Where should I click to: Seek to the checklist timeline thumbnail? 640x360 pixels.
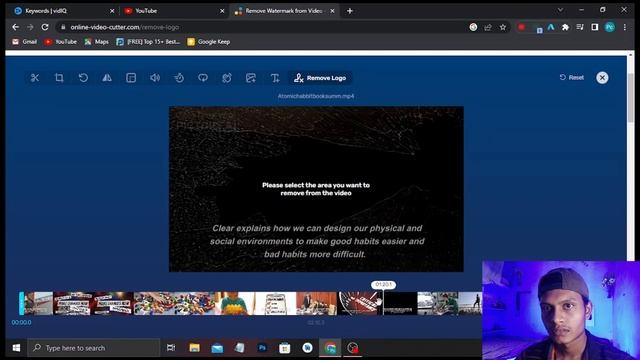(276, 303)
